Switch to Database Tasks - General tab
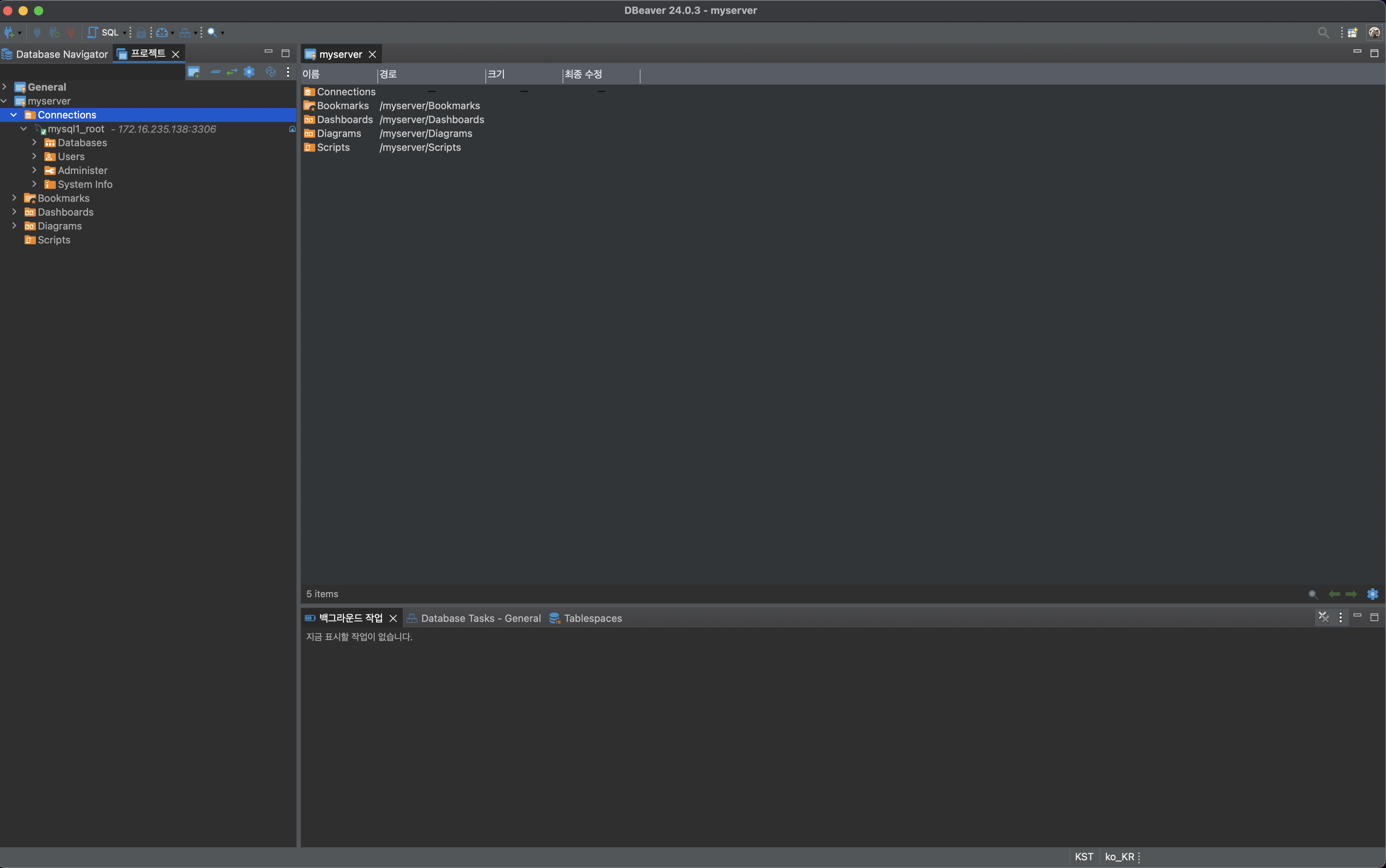The image size is (1386, 868). [x=474, y=618]
